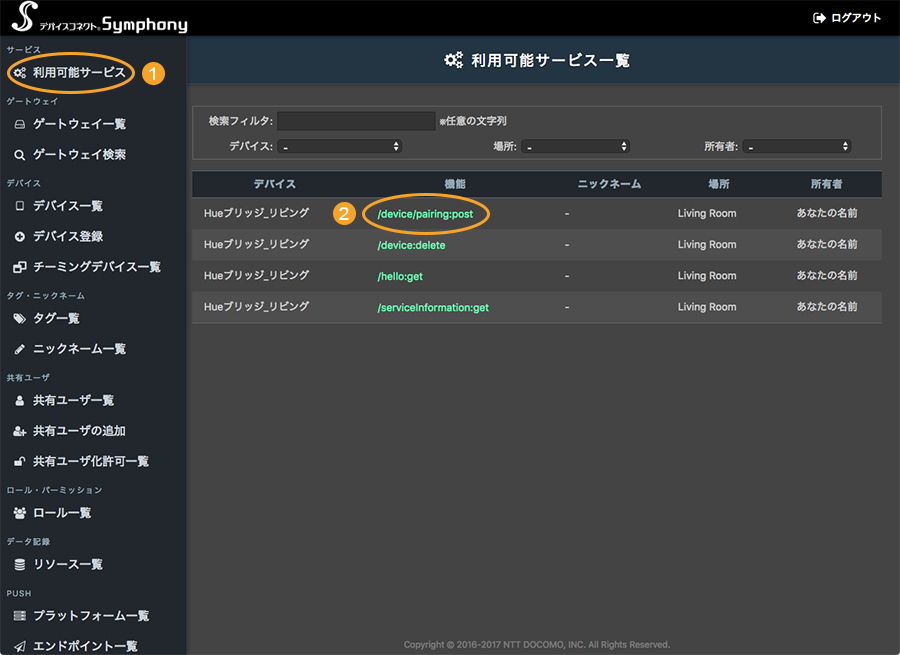Click the 所有者 column header
Viewport: 900px width, 655px height.
click(x=827, y=184)
